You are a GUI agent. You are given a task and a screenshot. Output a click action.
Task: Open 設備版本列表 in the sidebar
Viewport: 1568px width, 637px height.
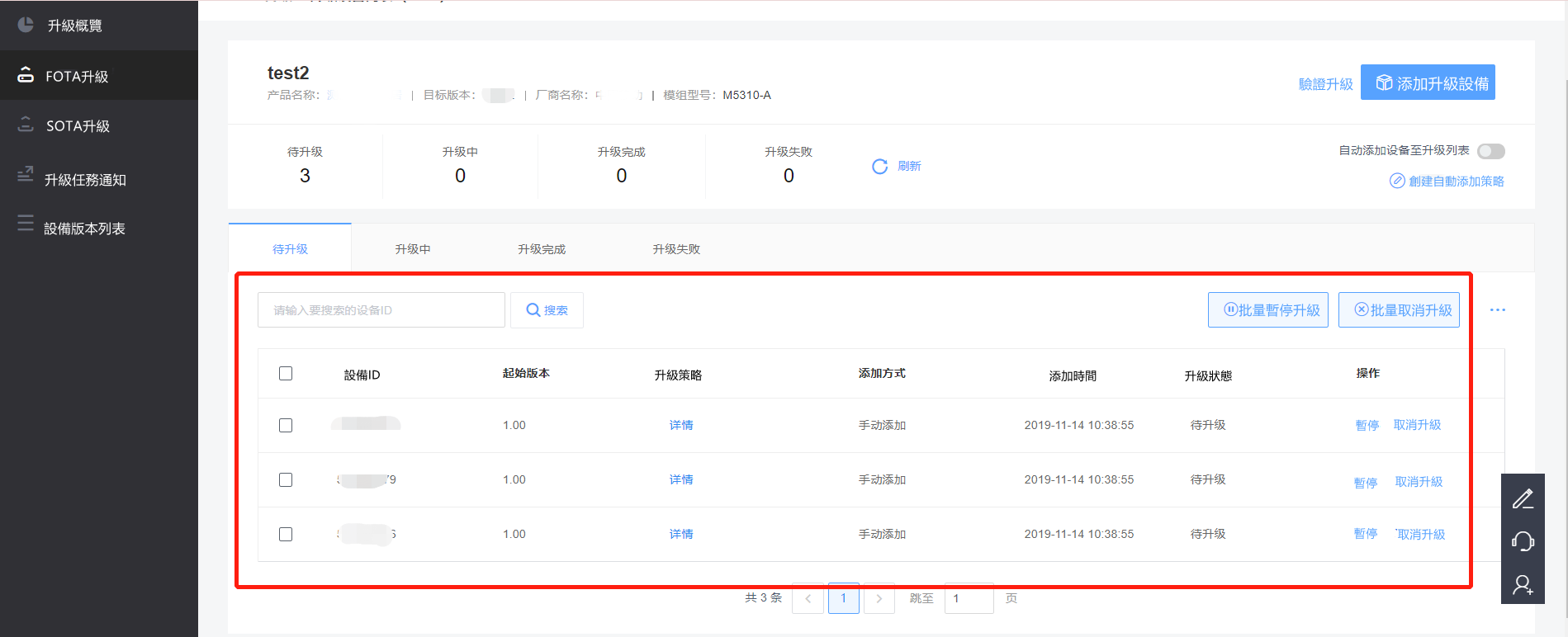pyautogui.click(x=84, y=228)
